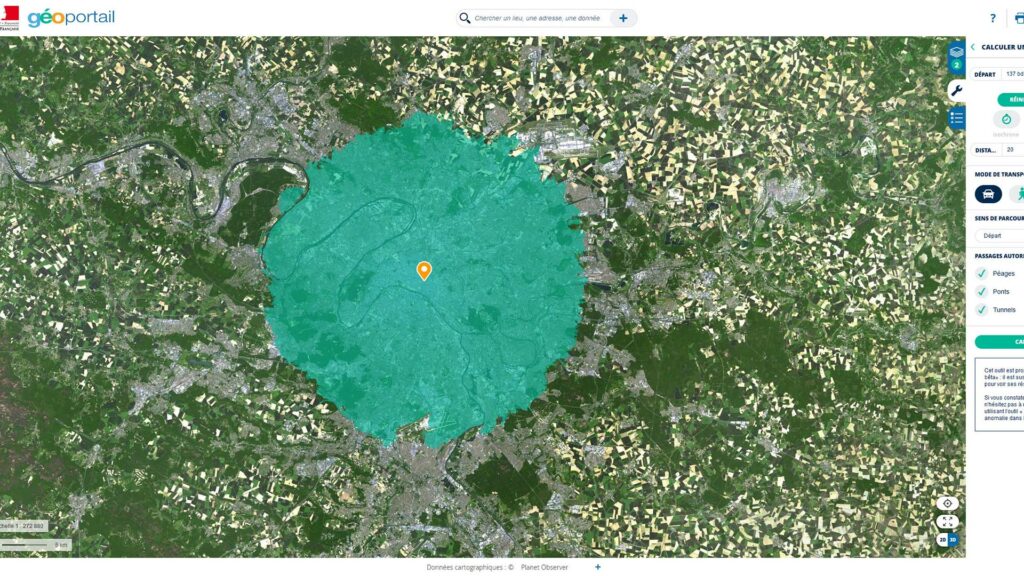This screenshot has height=576, width=1024.
Task: Toggle the Péages checkbox
Action: 981,274
